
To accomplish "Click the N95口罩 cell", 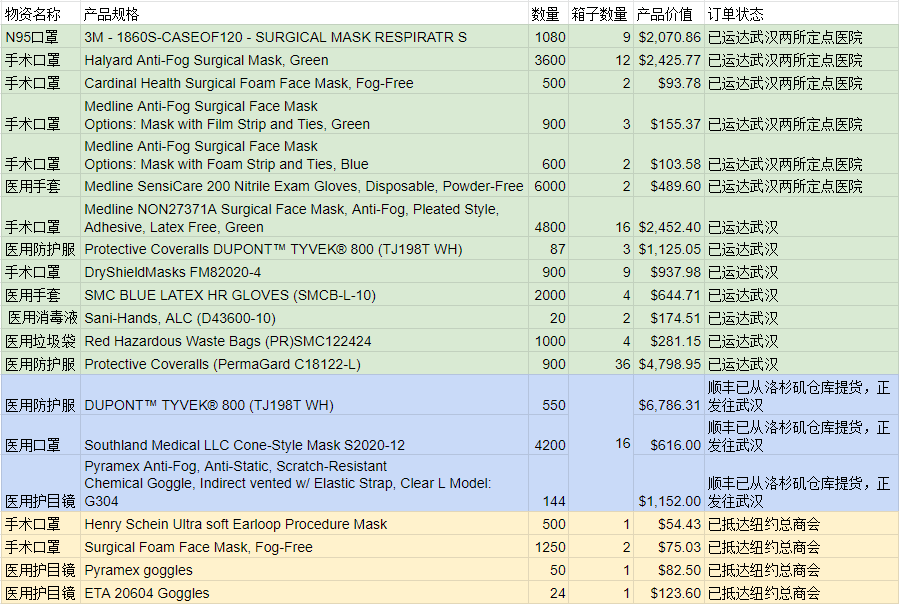I will click(41, 37).
